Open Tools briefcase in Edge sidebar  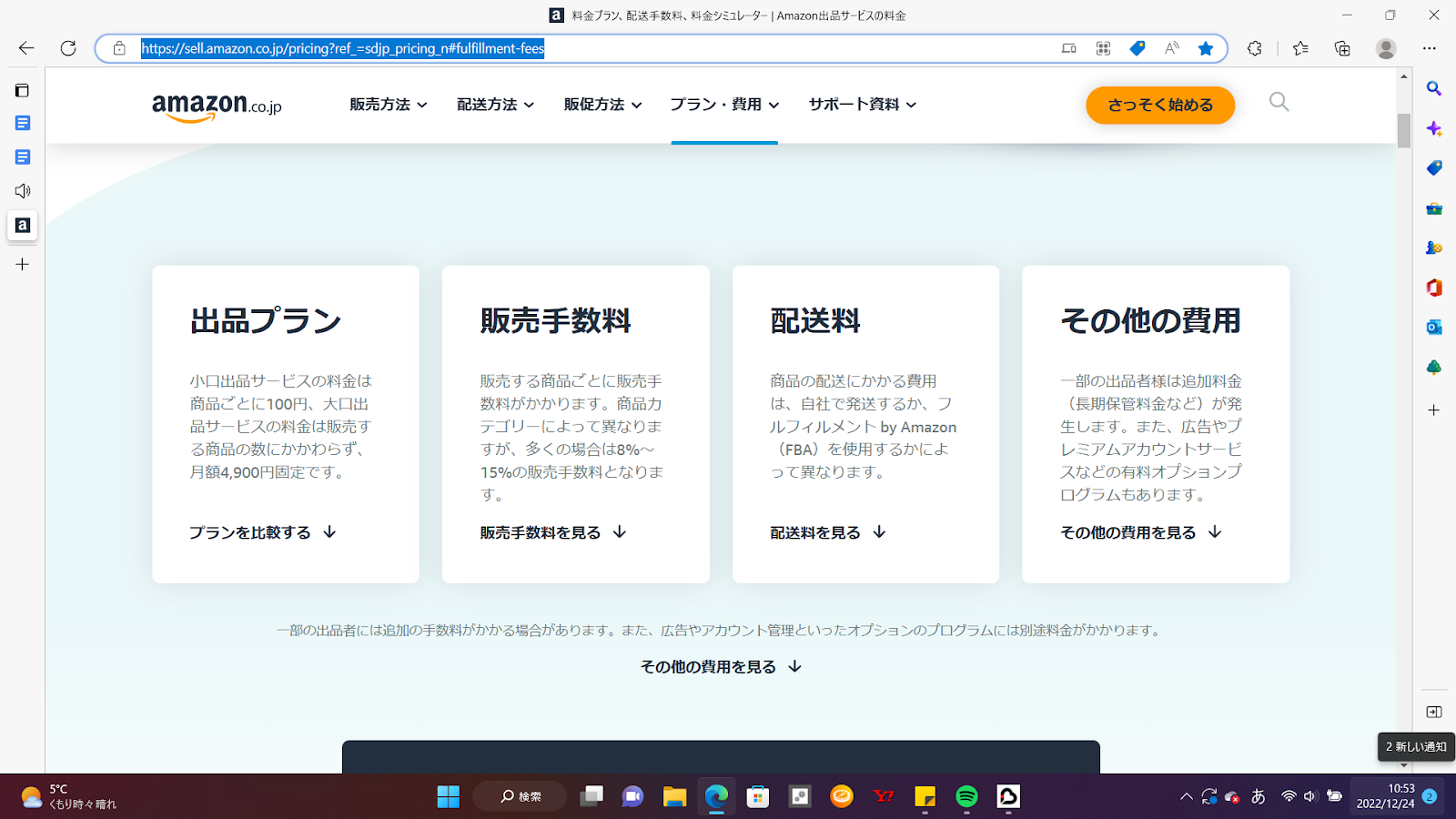[1434, 208]
